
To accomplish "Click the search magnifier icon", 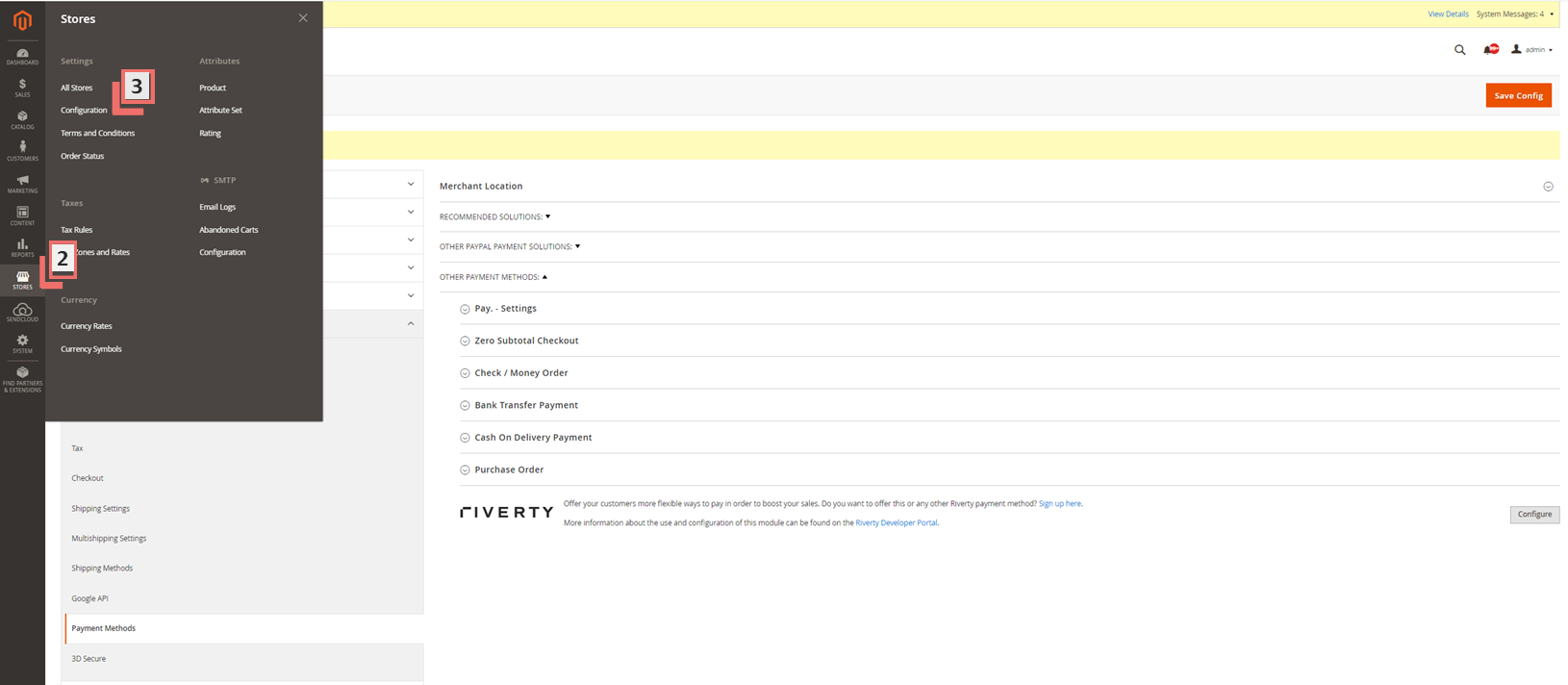I will pos(1459,50).
